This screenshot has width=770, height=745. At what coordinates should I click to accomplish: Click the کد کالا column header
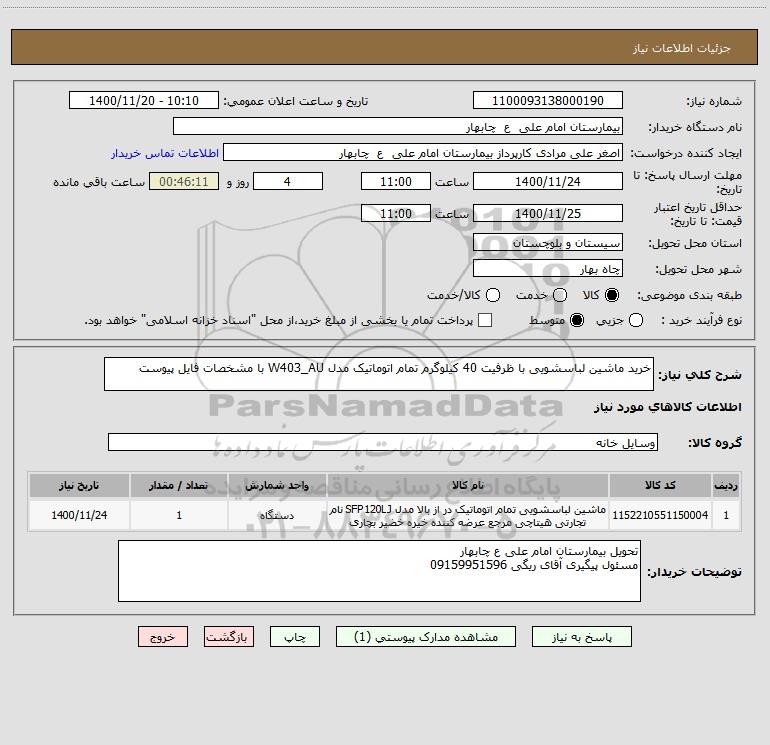click(x=660, y=485)
